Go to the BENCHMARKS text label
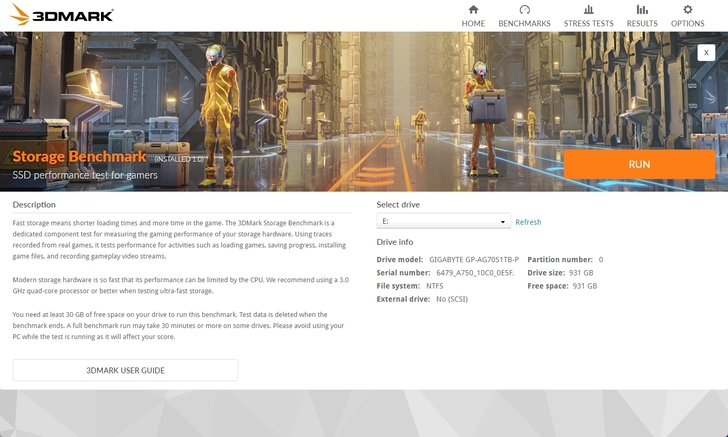Viewport: 728px width, 437px height. point(525,23)
